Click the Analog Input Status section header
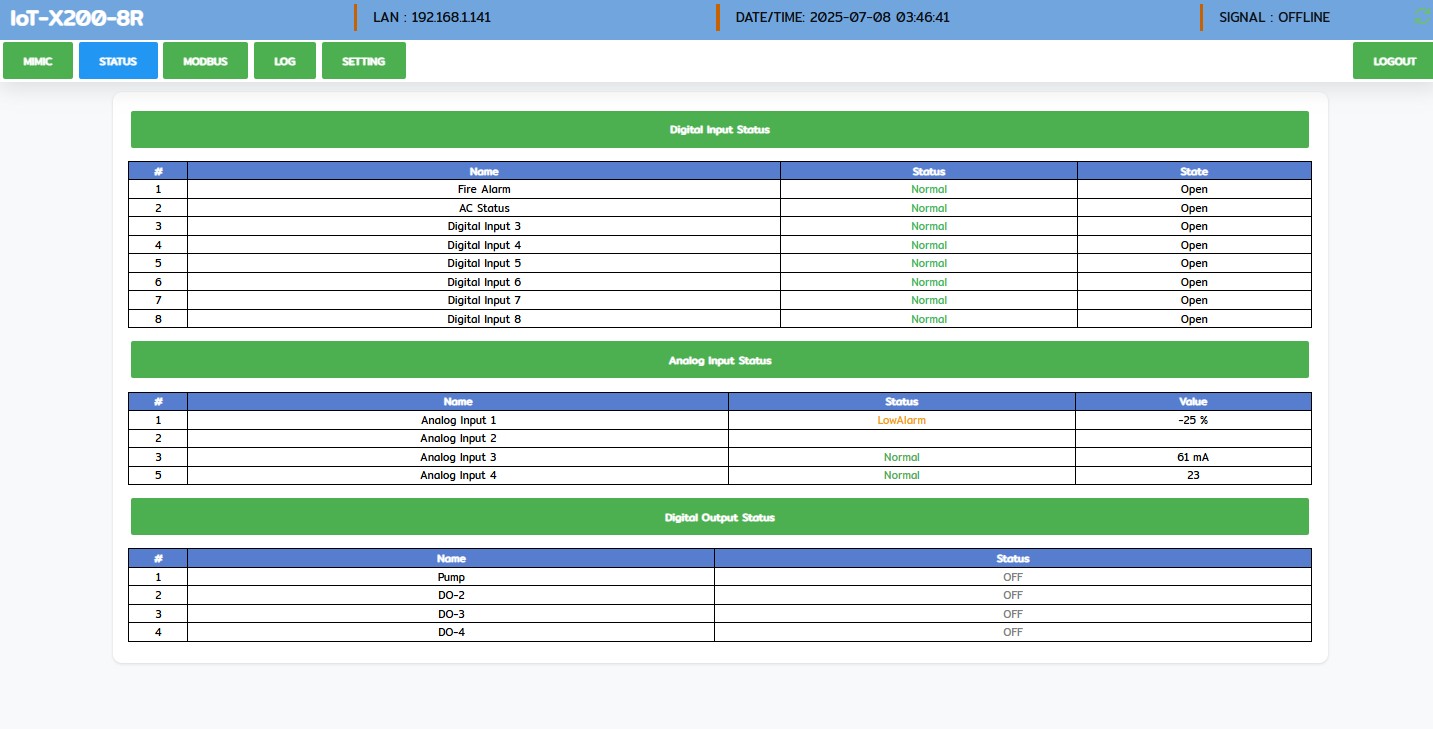 (x=719, y=360)
